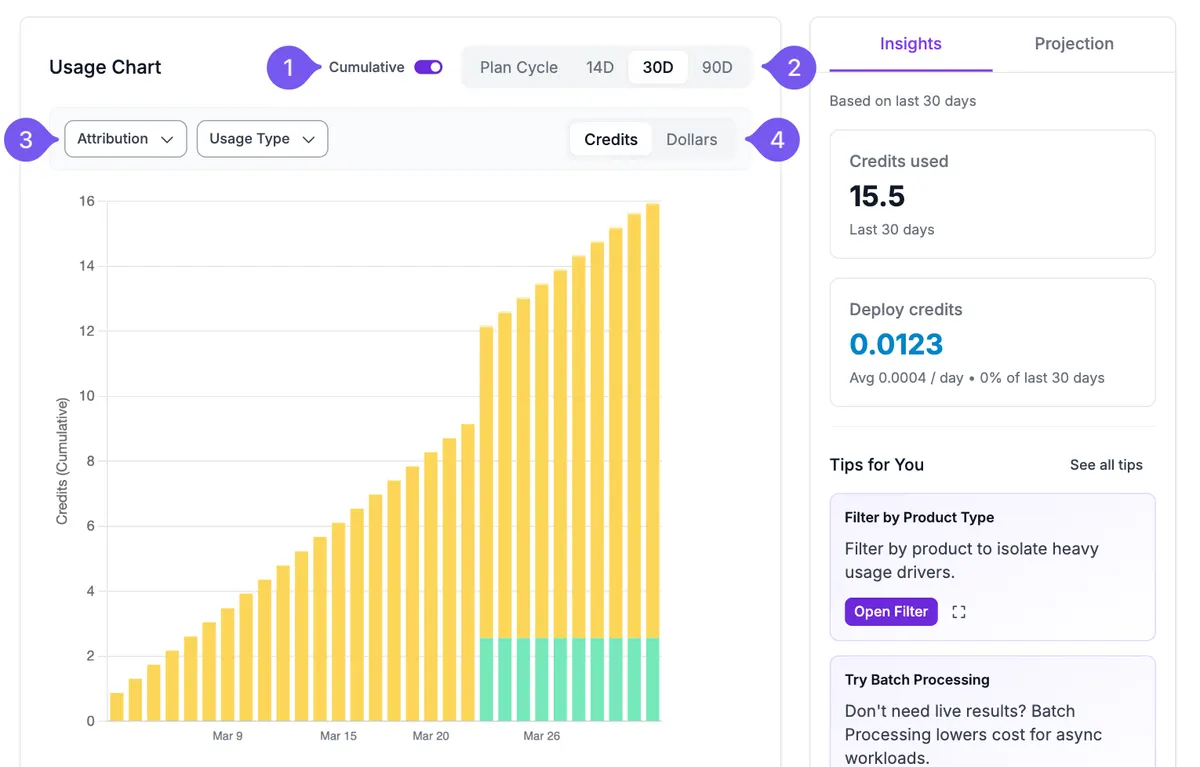This screenshot has height=767, width=1200.
Task: Select the 14D time range
Action: [x=600, y=68]
